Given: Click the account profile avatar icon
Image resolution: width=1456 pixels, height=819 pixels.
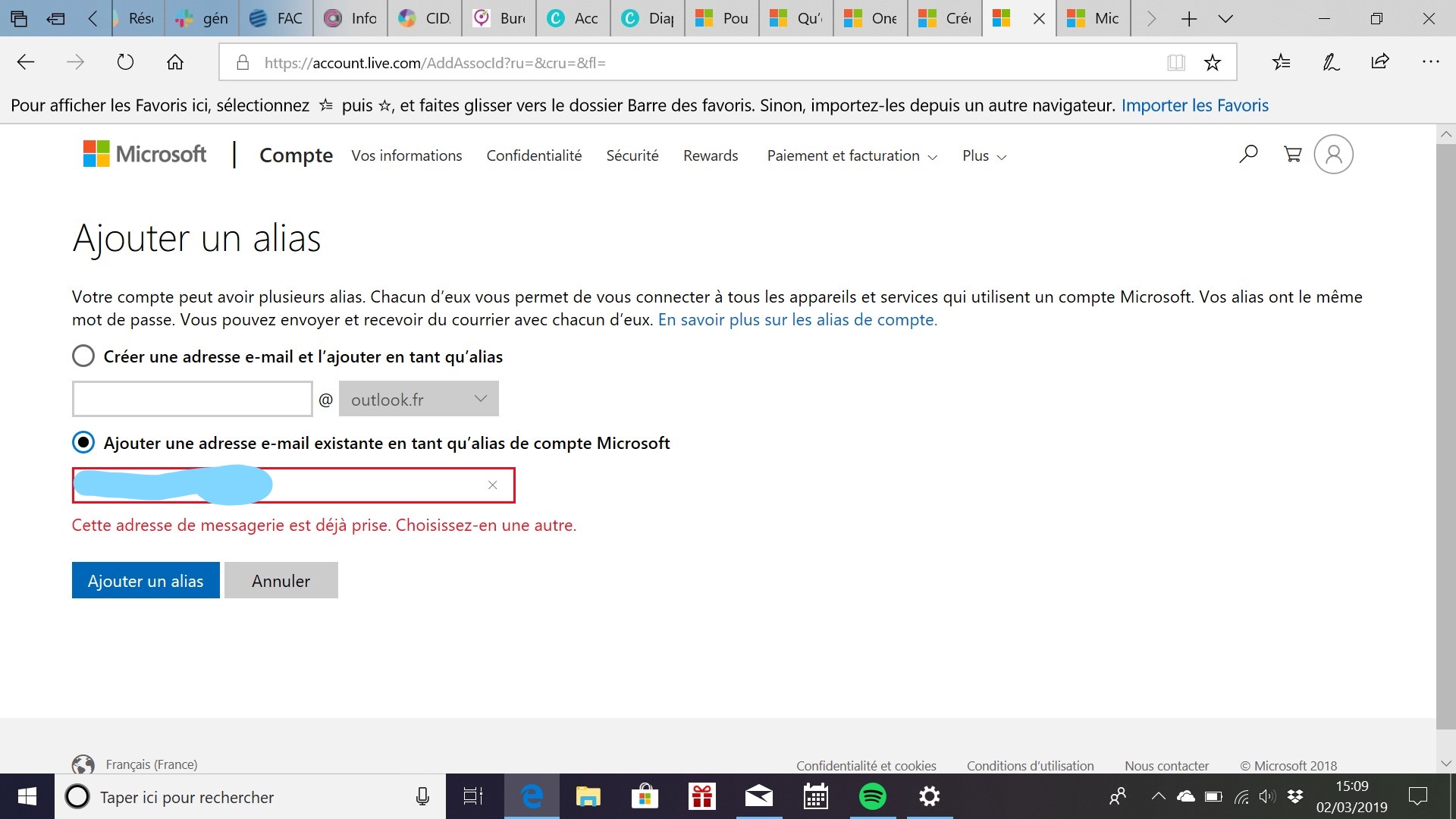Looking at the screenshot, I should (1333, 155).
